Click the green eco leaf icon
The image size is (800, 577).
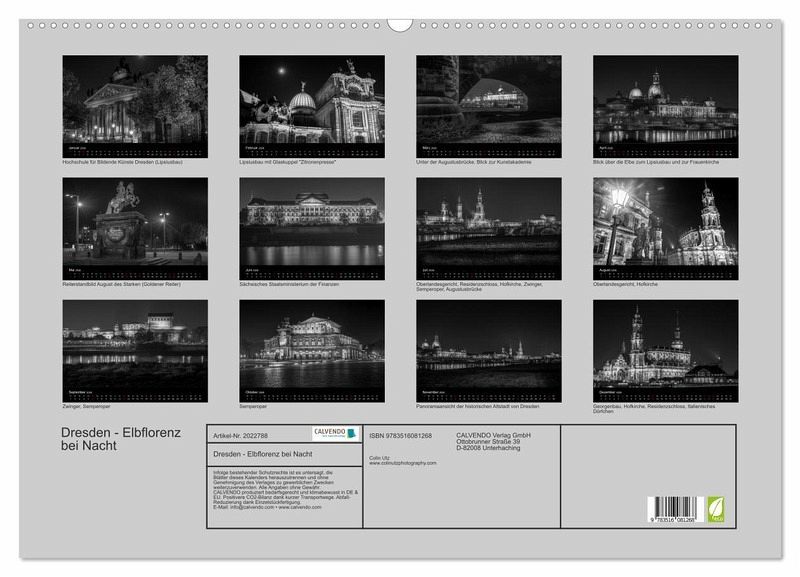pyautogui.click(x=717, y=509)
